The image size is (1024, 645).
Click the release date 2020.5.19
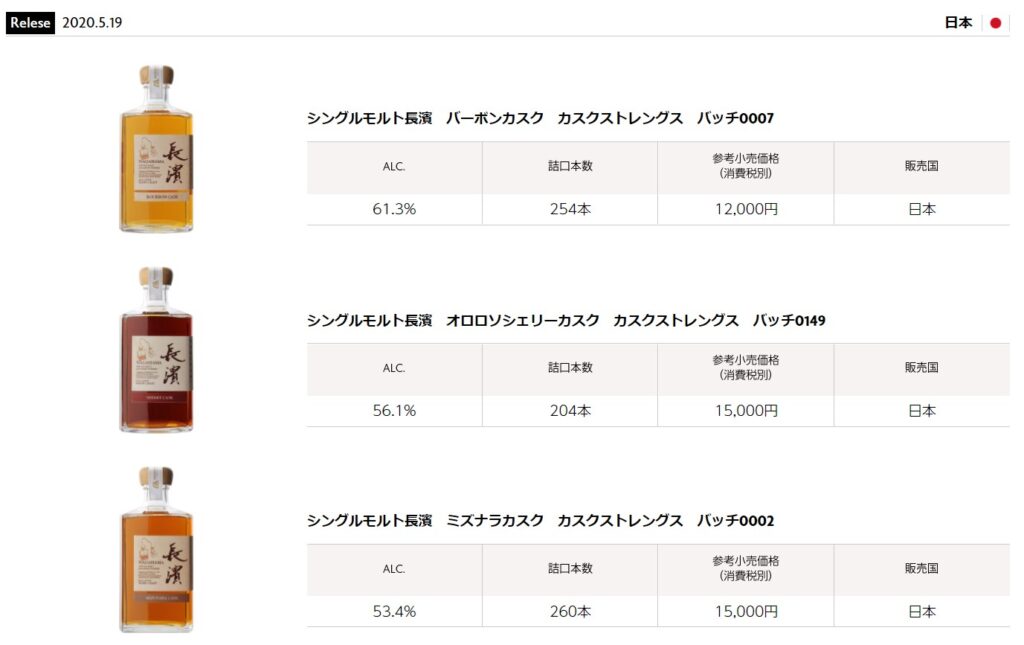(92, 23)
